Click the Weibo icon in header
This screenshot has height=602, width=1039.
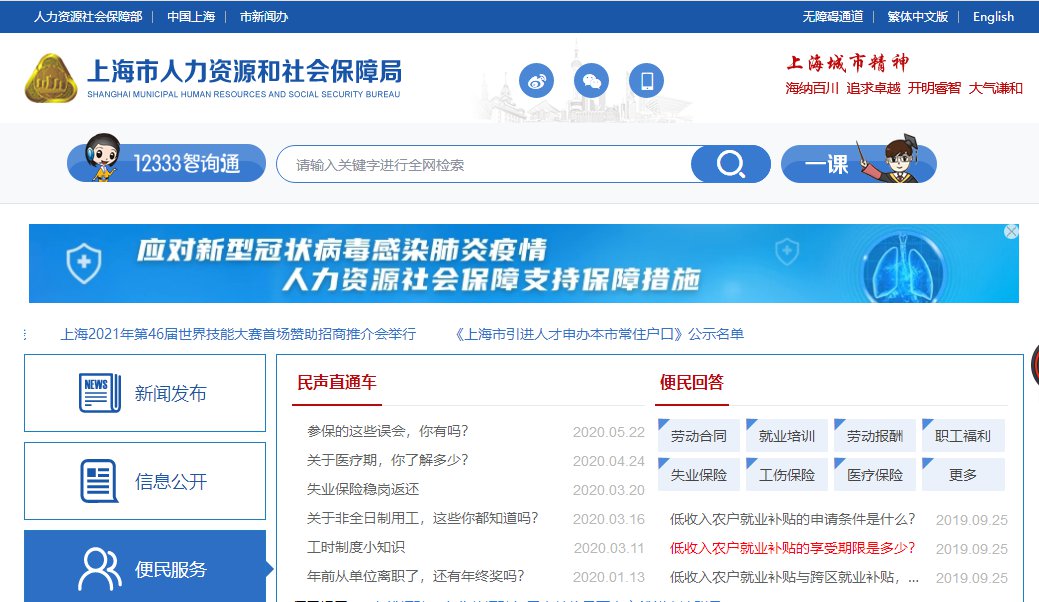tap(537, 80)
